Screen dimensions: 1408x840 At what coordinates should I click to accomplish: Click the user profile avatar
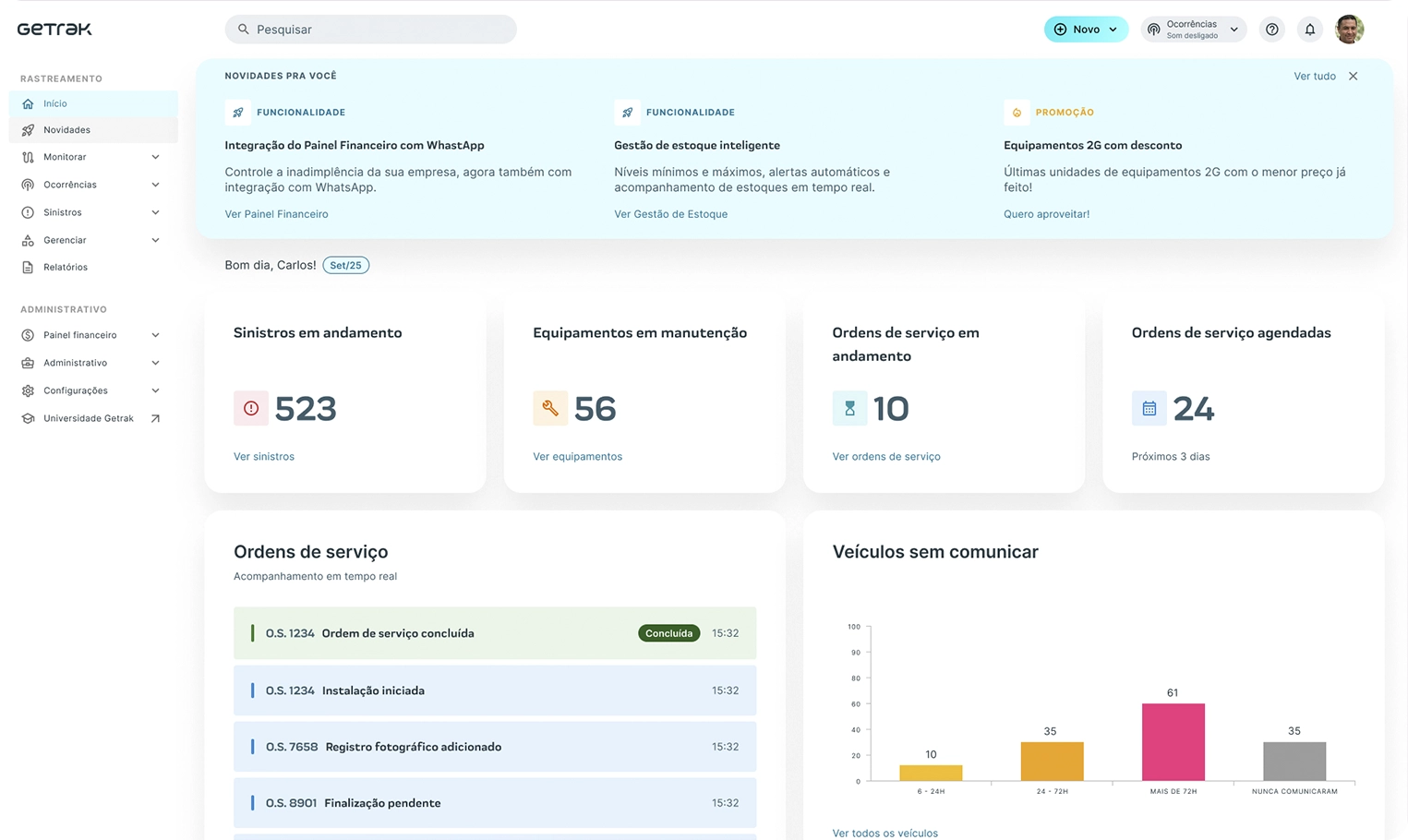click(x=1349, y=30)
